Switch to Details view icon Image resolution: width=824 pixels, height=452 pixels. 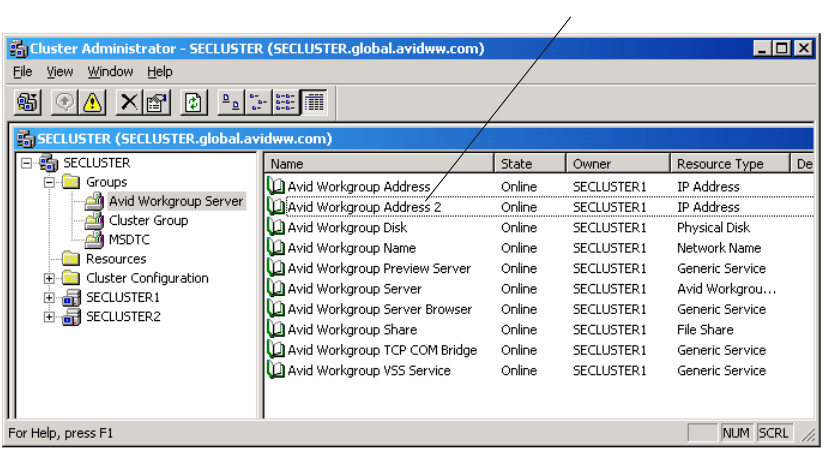click(314, 102)
